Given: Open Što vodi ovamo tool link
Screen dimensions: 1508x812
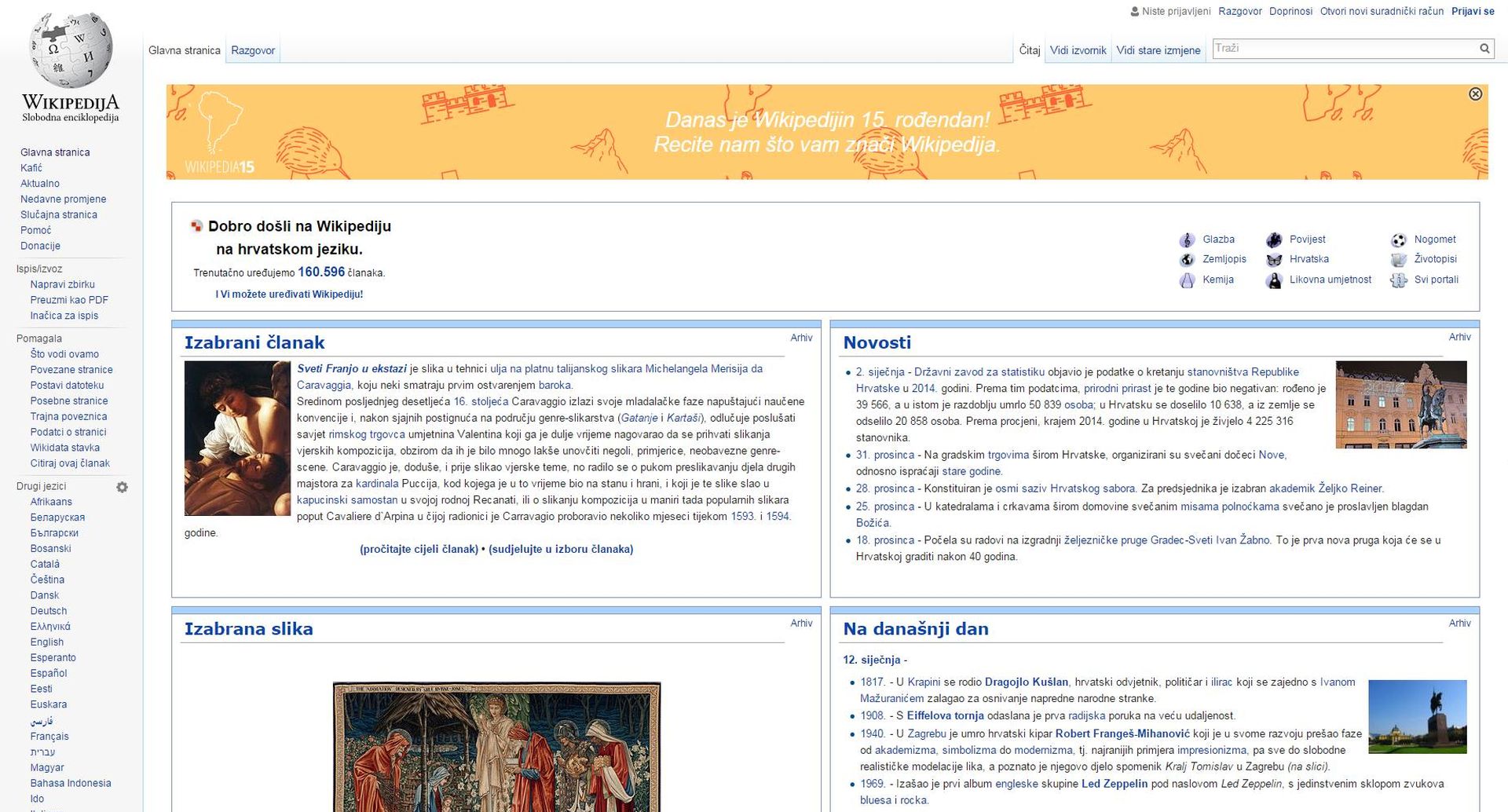Looking at the screenshot, I should [x=64, y=354].
